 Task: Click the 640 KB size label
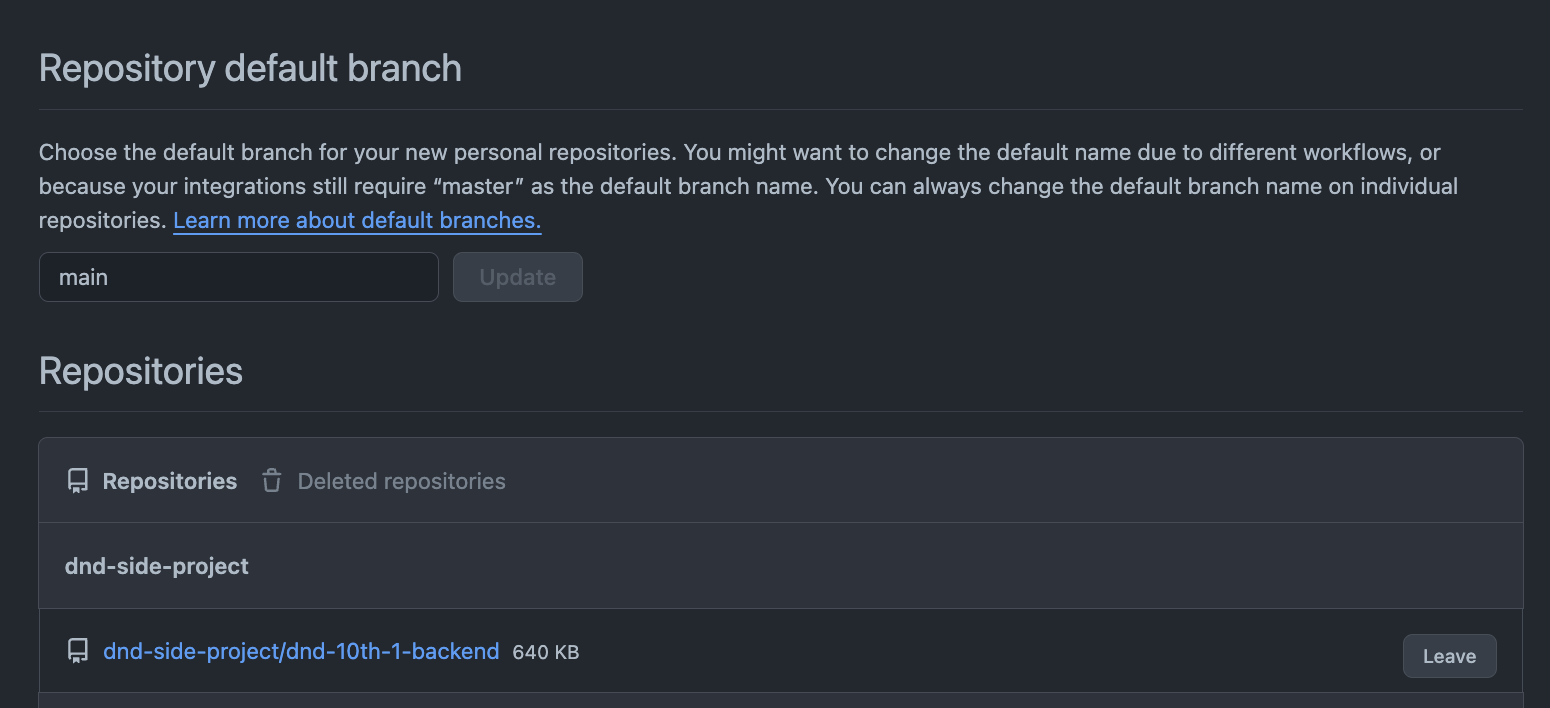pyautogui.click(x=545, y=653)
